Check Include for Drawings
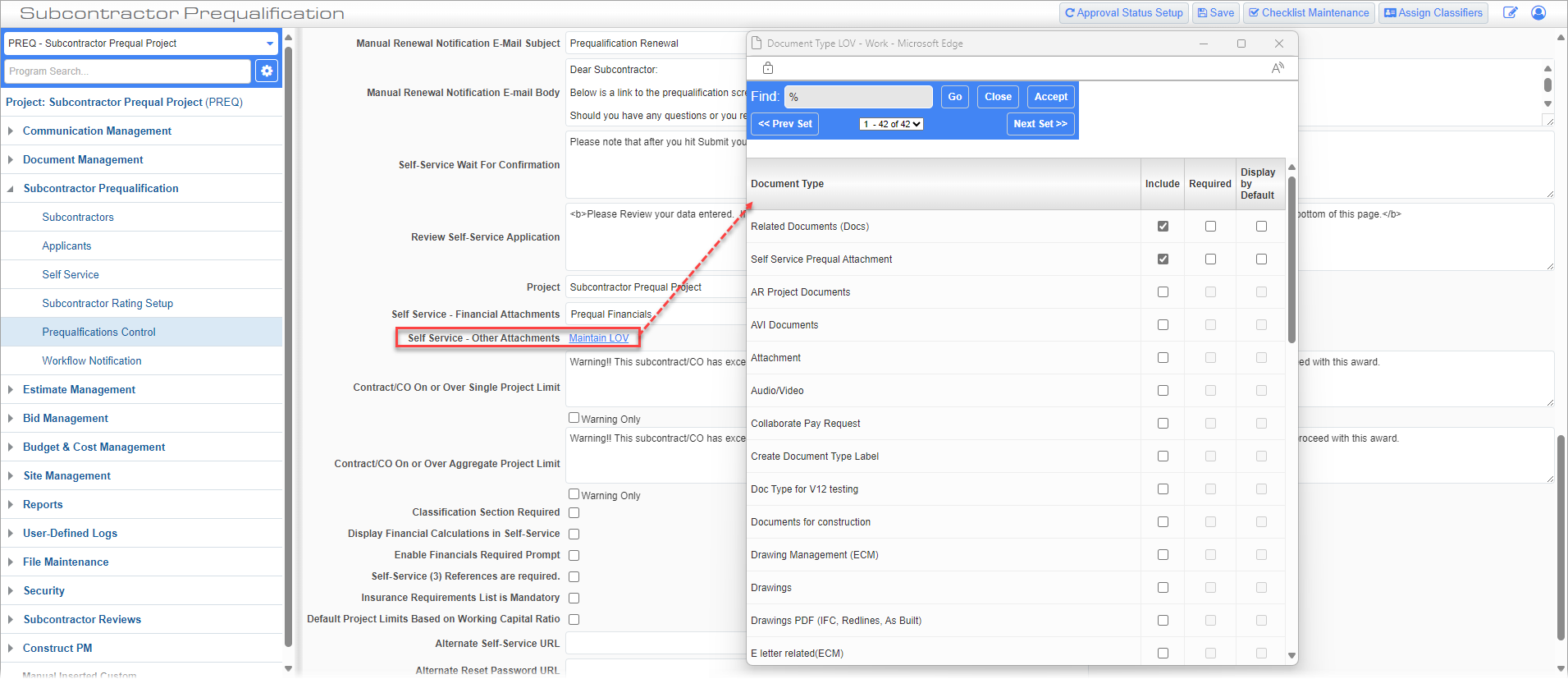This screenshot has width=1568, height=679. (x=1163, y=588)
